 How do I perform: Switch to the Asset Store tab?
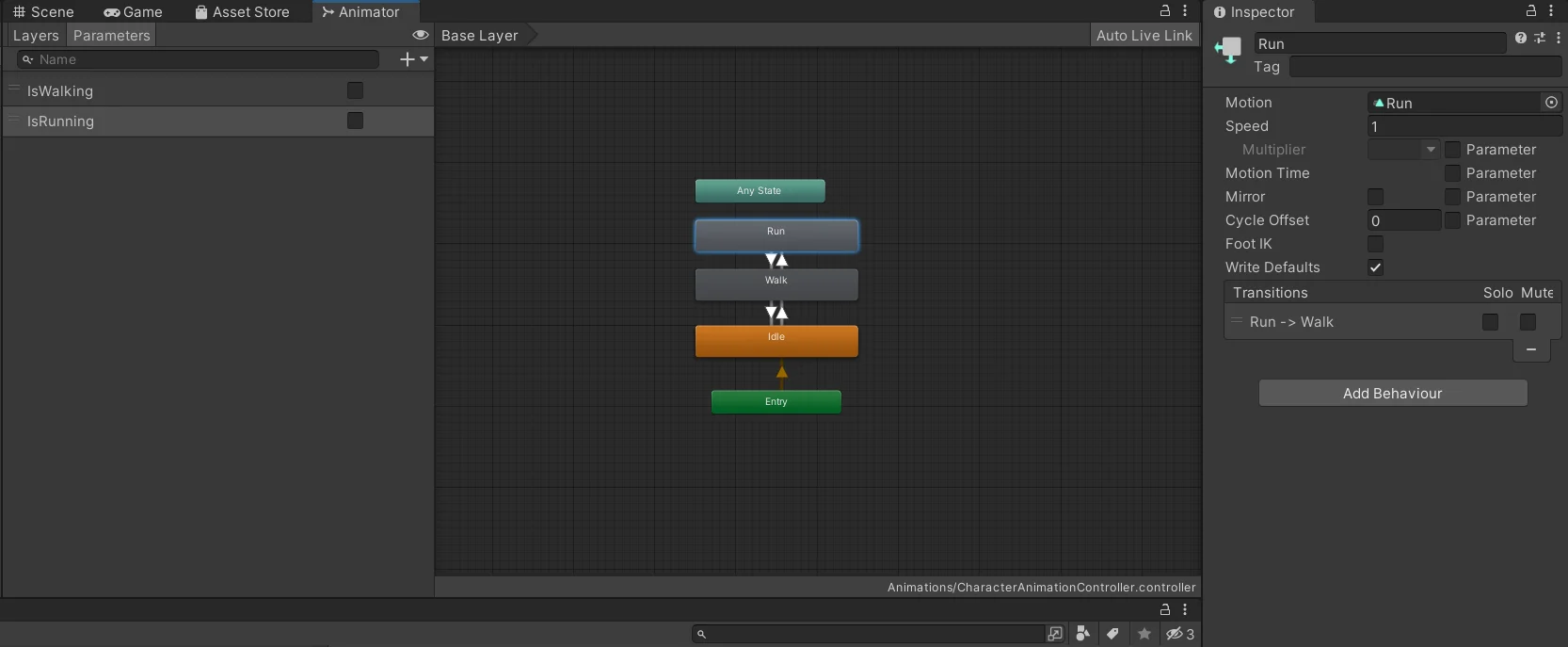click(242, 12)
